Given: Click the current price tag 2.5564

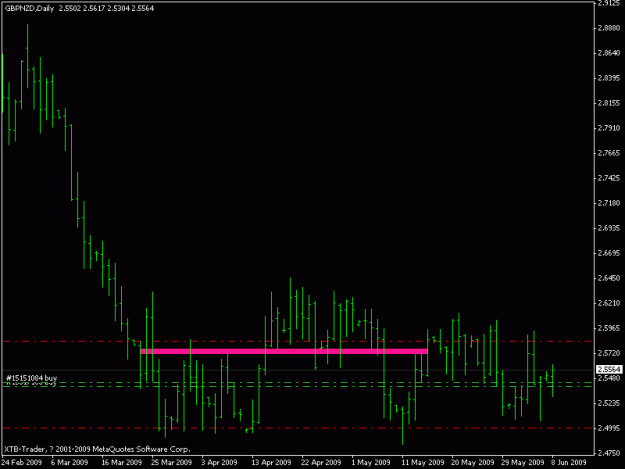Looking at the screenshot, I should click(x=609, y=370).
